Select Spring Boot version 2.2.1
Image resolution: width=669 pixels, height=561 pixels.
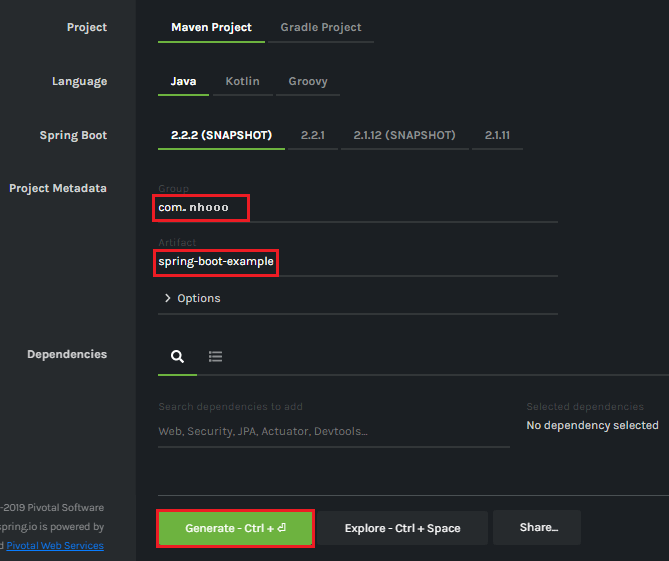[313, 135]
